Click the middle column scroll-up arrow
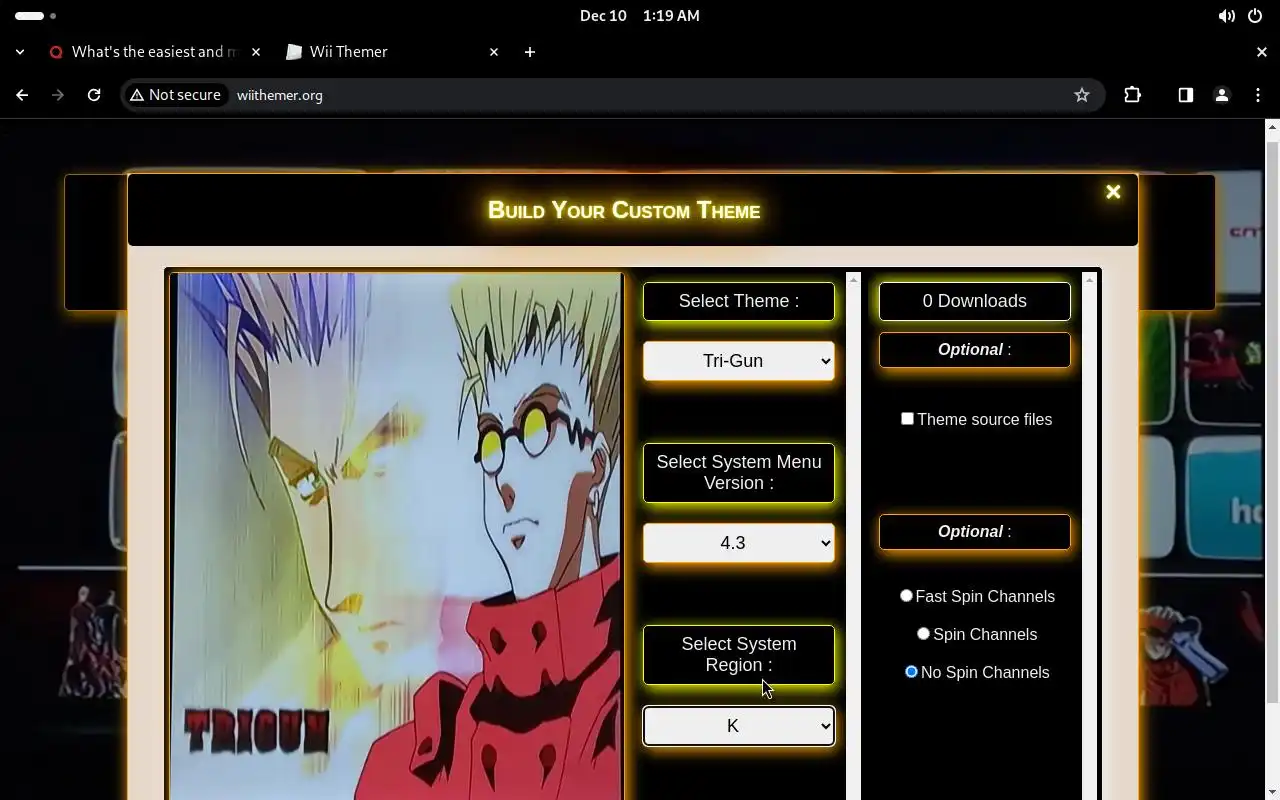Viewport: 1280px width, 800px height. pos(853,279)
